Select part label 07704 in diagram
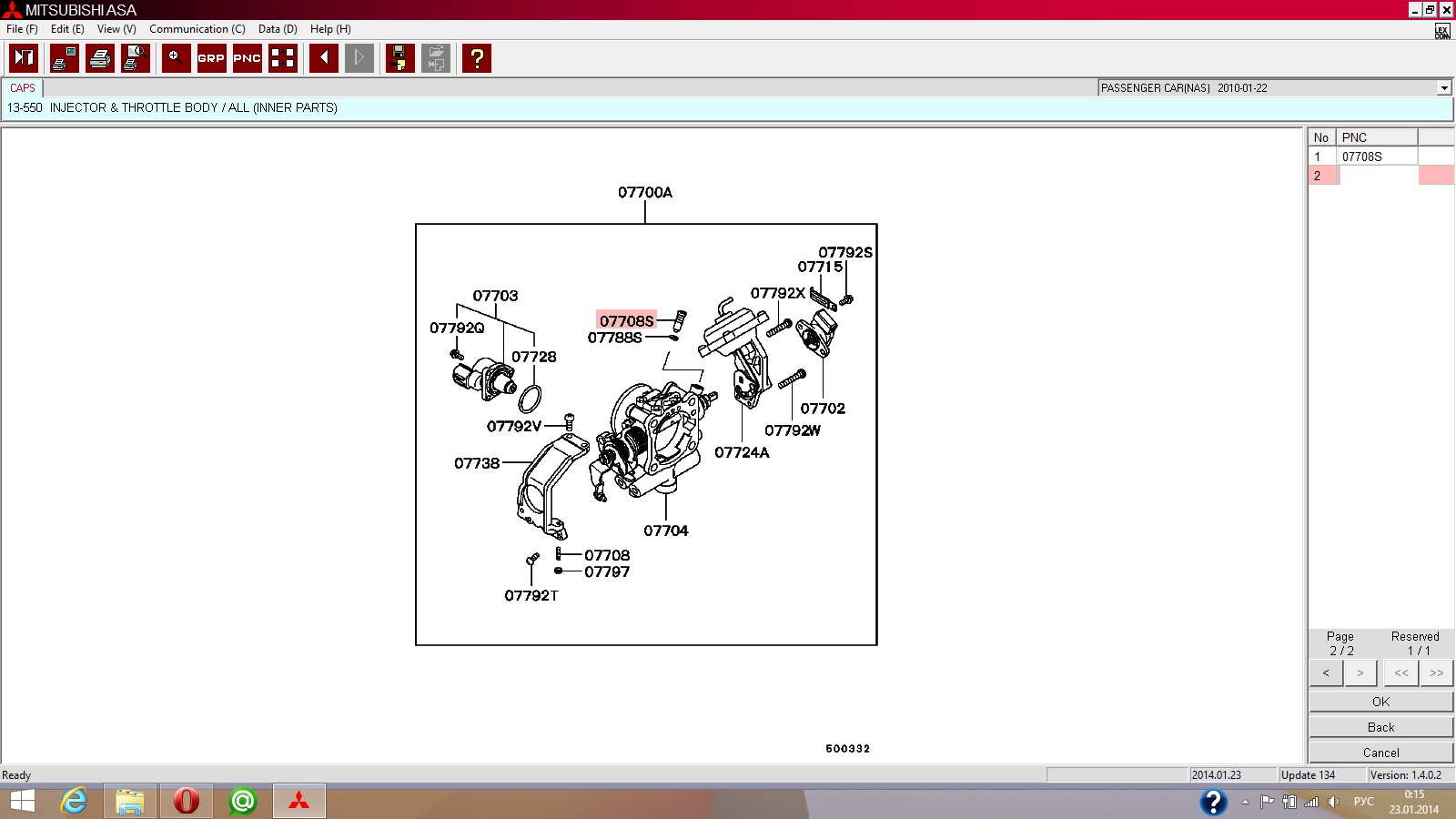The width and height of the screenshot is (1456, 819). 666,531
